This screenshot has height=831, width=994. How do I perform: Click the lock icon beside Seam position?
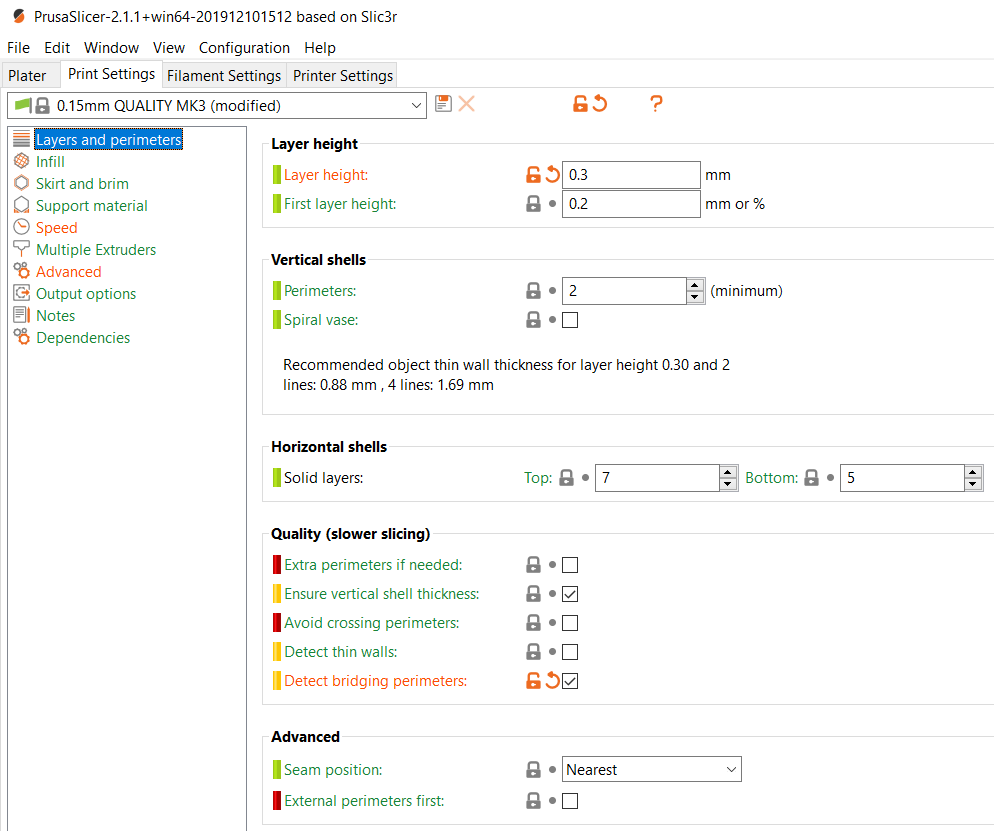pos(533,770)
